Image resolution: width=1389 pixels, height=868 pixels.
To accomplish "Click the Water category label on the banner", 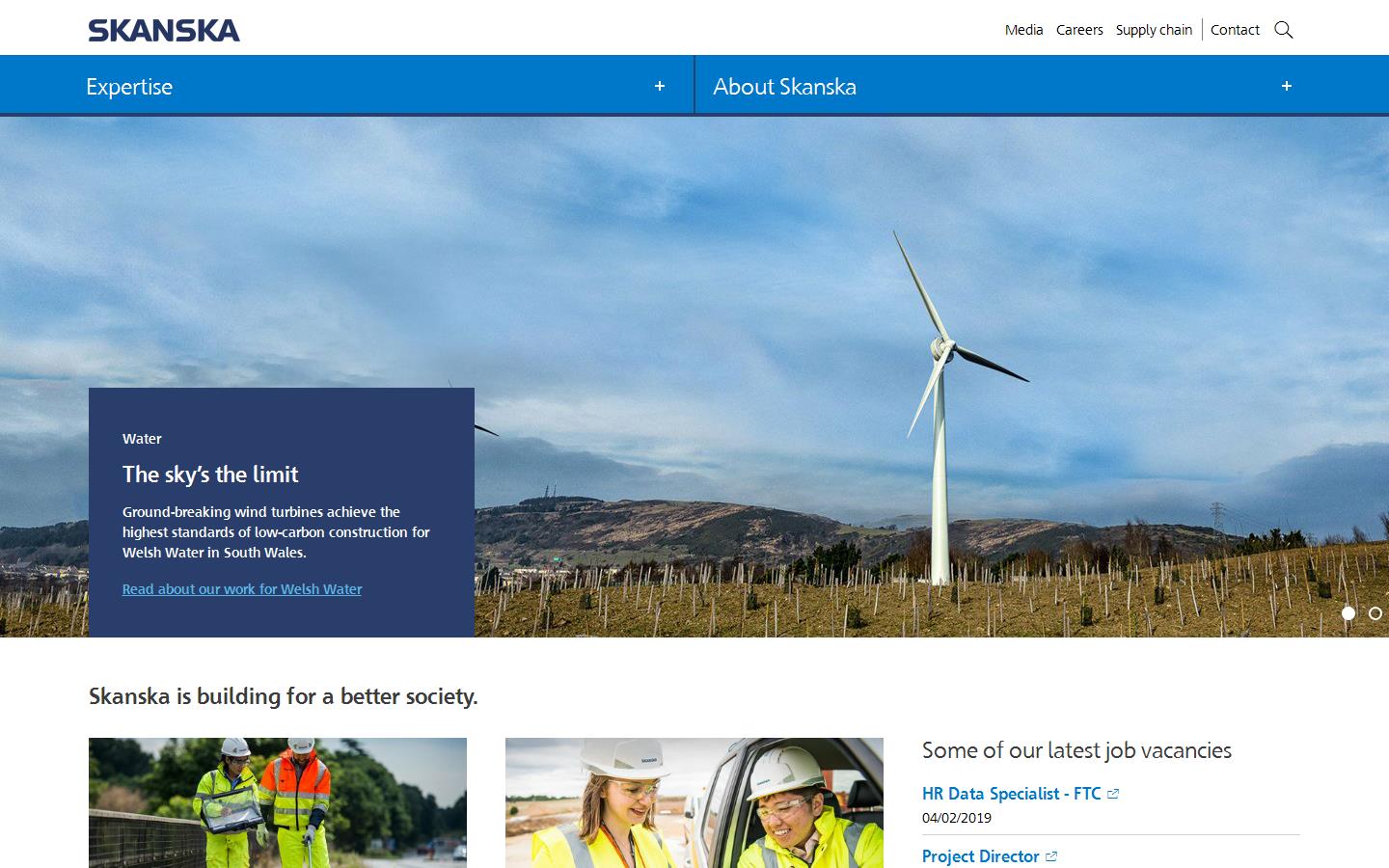I will (x=142, y=438).
